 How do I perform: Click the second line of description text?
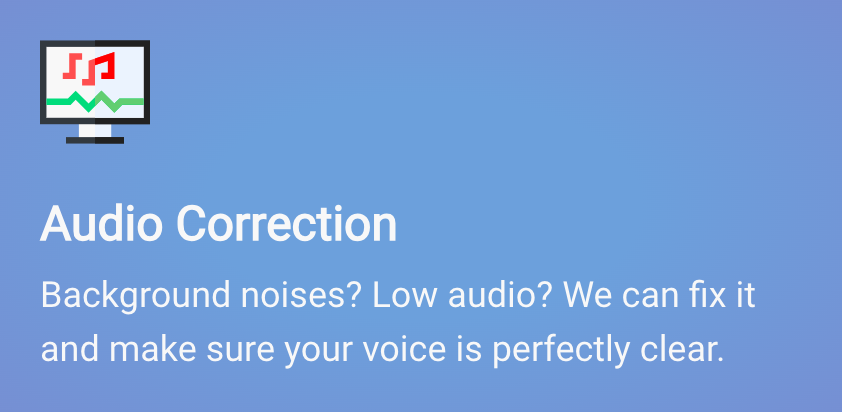point(380,350)
